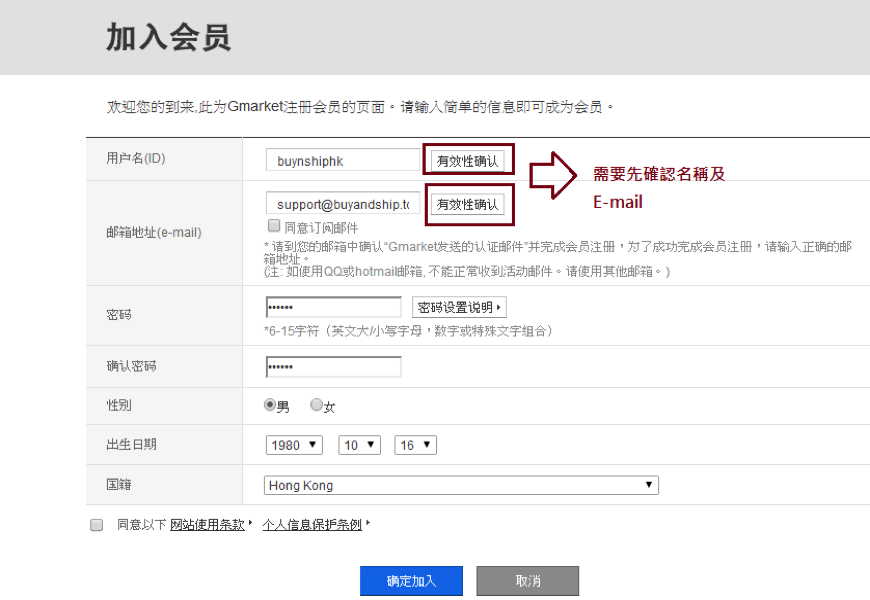
Task: Open the personal information protection policy link
Action: pyautogui.click(x=312, y=525)
